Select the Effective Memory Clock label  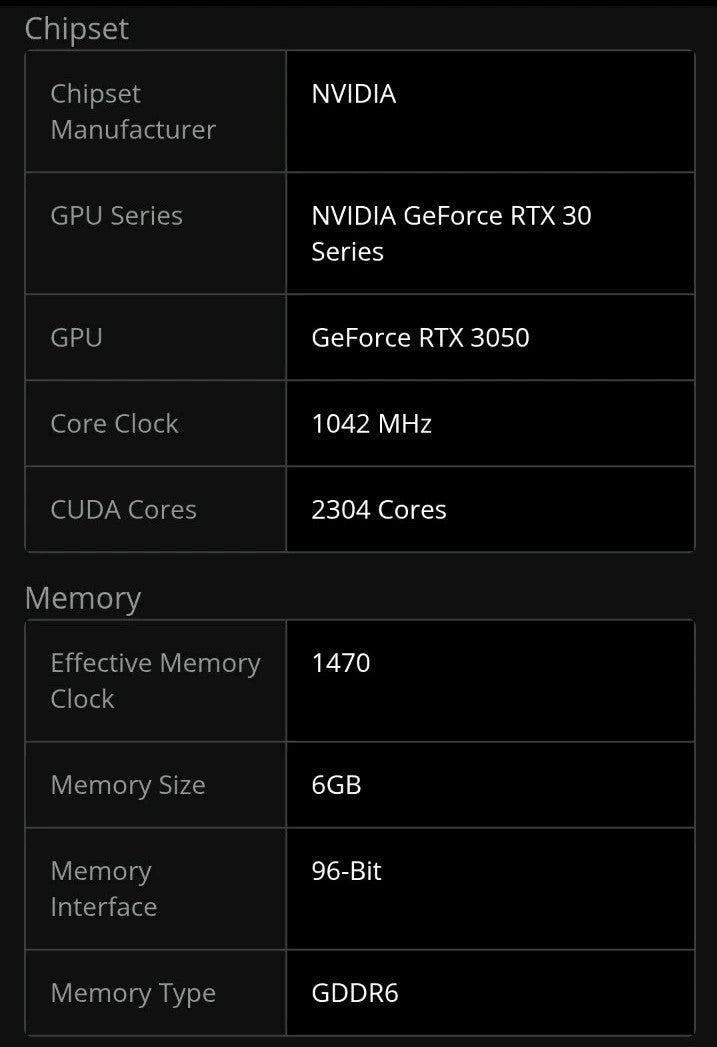tap(155, 681)
